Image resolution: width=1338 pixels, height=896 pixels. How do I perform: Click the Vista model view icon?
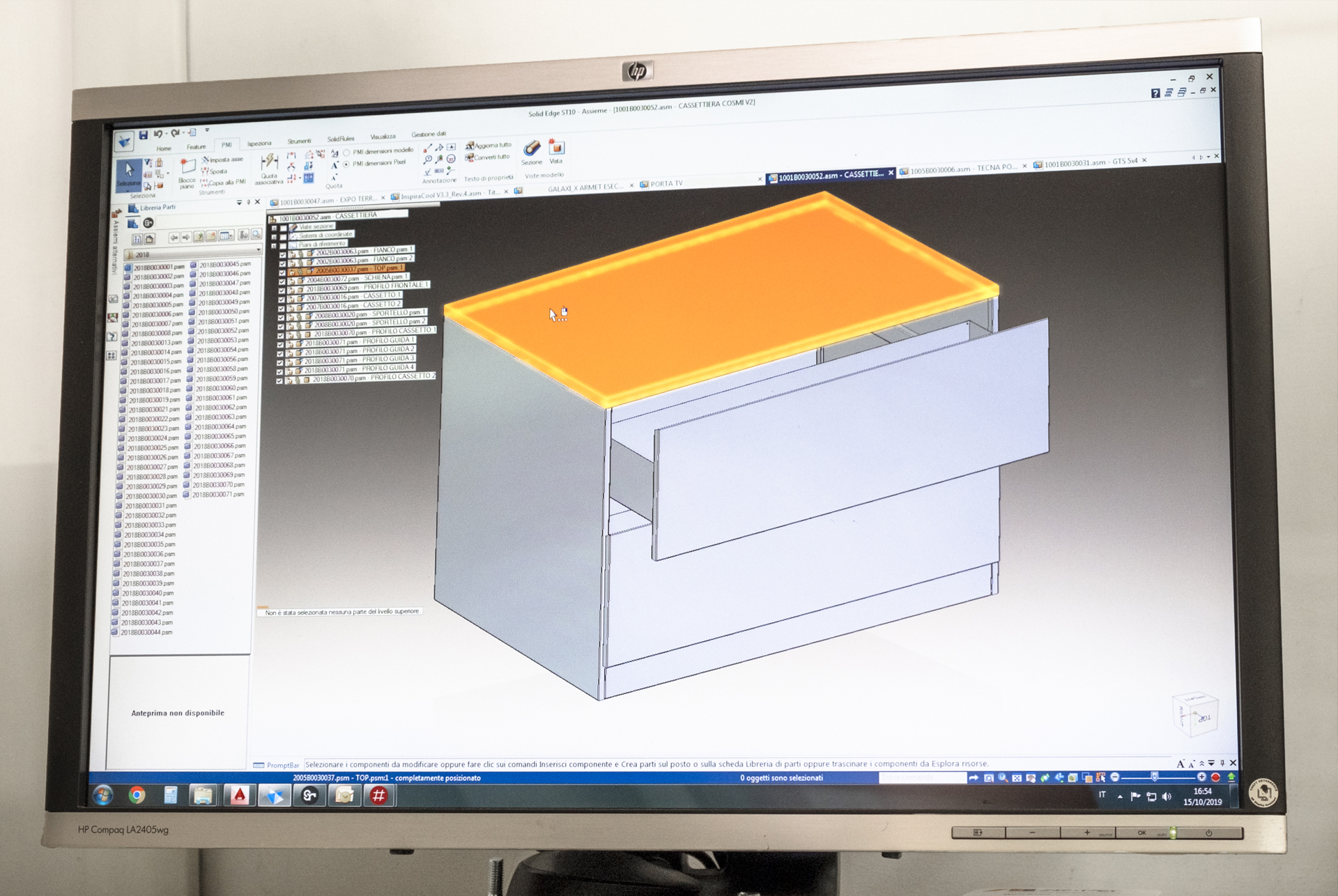[556, 151]
